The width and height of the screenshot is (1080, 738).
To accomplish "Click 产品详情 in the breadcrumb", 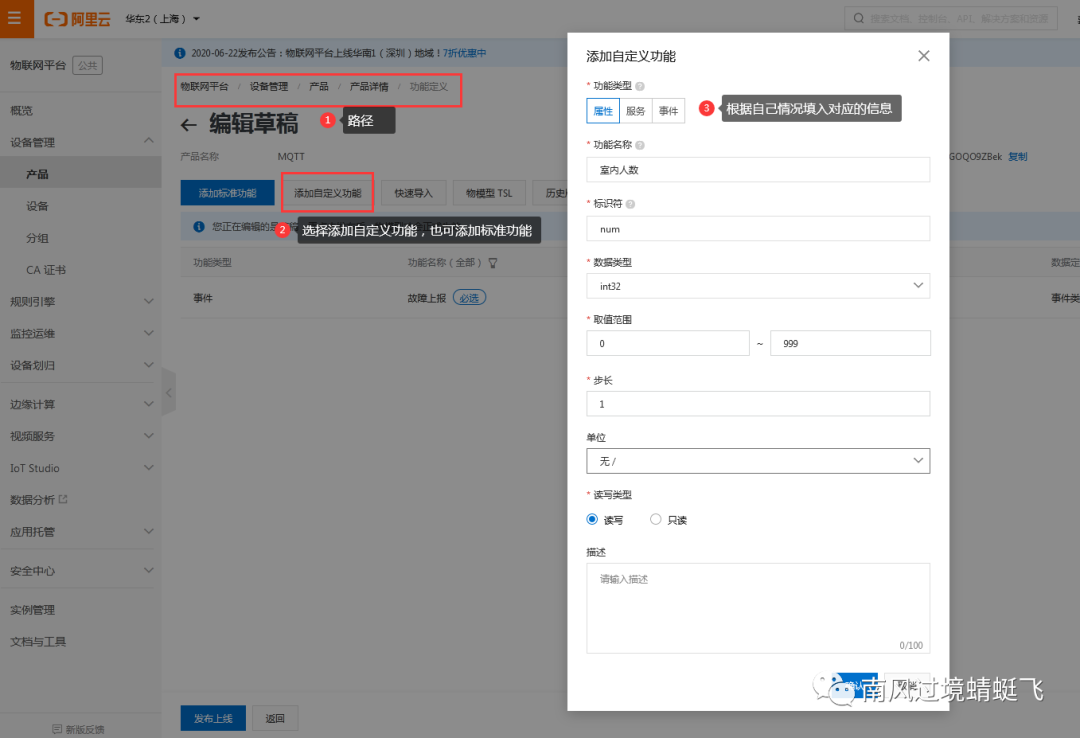I will (x=368, y=86).
